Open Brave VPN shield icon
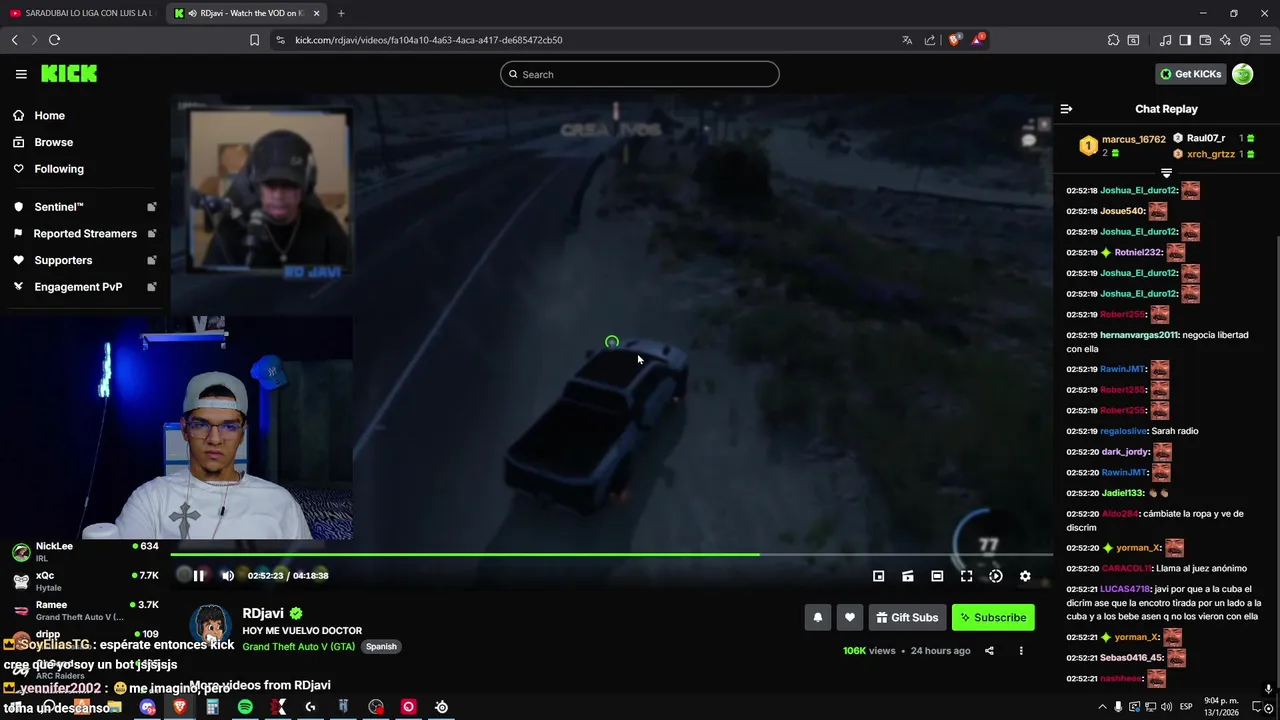1280x720 pixels. [1245, 40]
